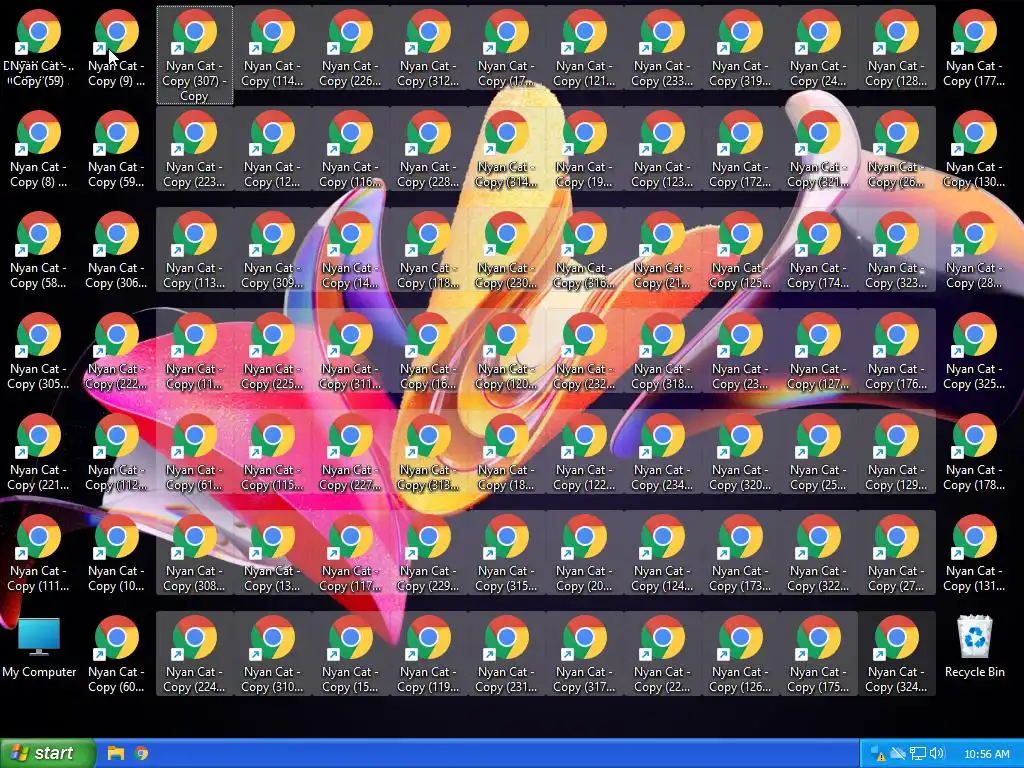Click Nyan Cat Copy (127... icon
This screenshot has height=768, width=1024.
818,351
